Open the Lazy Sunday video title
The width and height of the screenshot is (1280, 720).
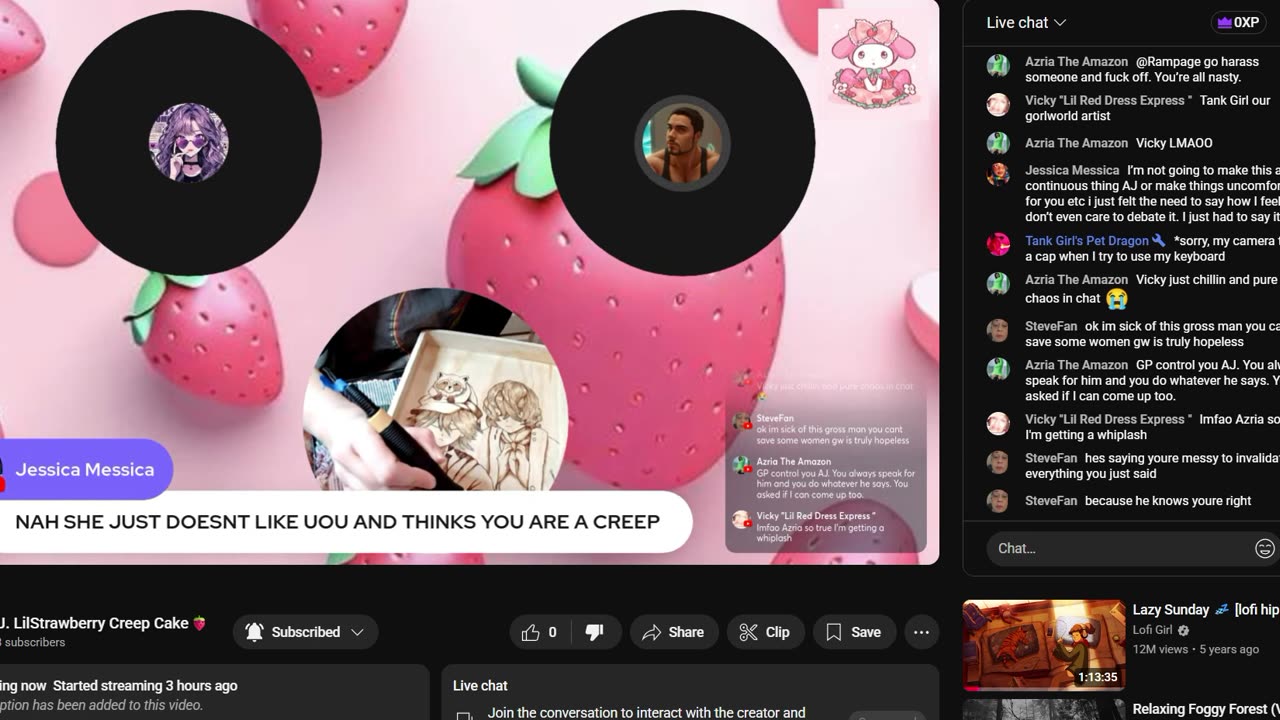coord(1206,609)
